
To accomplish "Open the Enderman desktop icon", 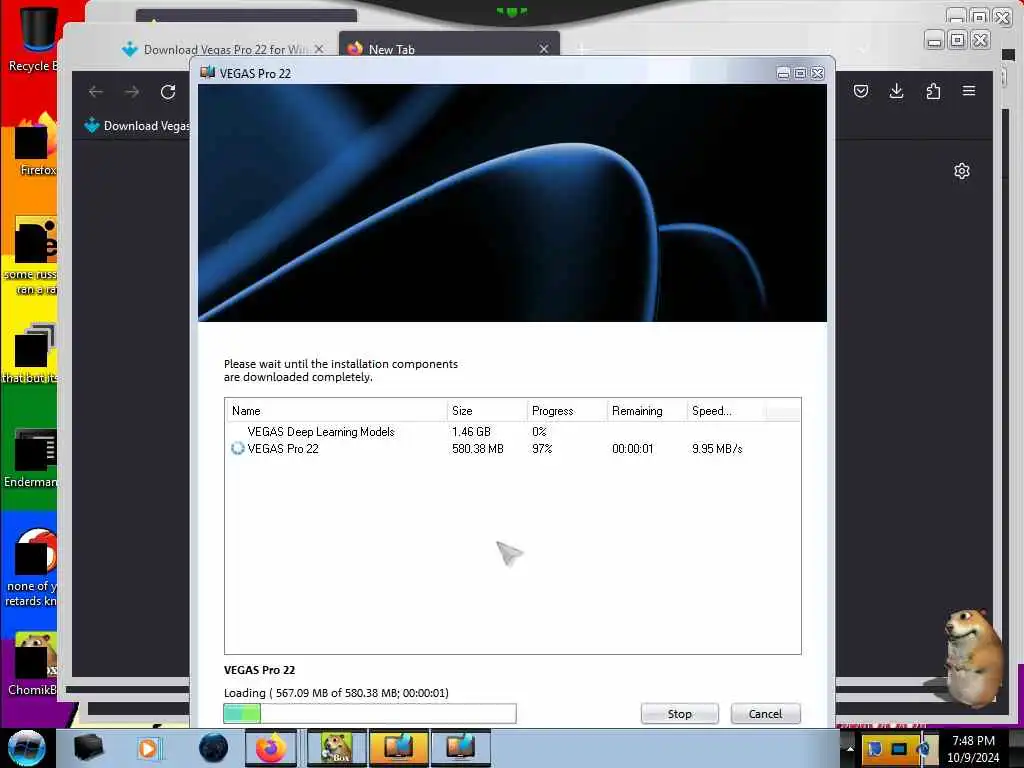I will pos(33,457).
